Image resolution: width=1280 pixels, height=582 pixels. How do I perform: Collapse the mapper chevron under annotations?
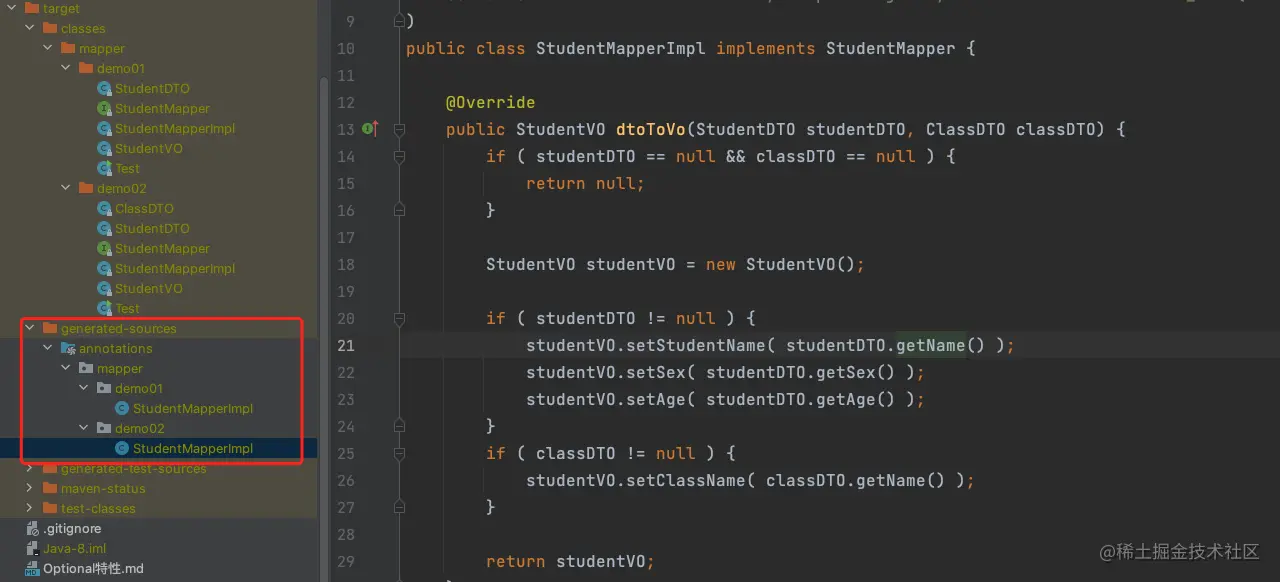[x=66, y=368]
